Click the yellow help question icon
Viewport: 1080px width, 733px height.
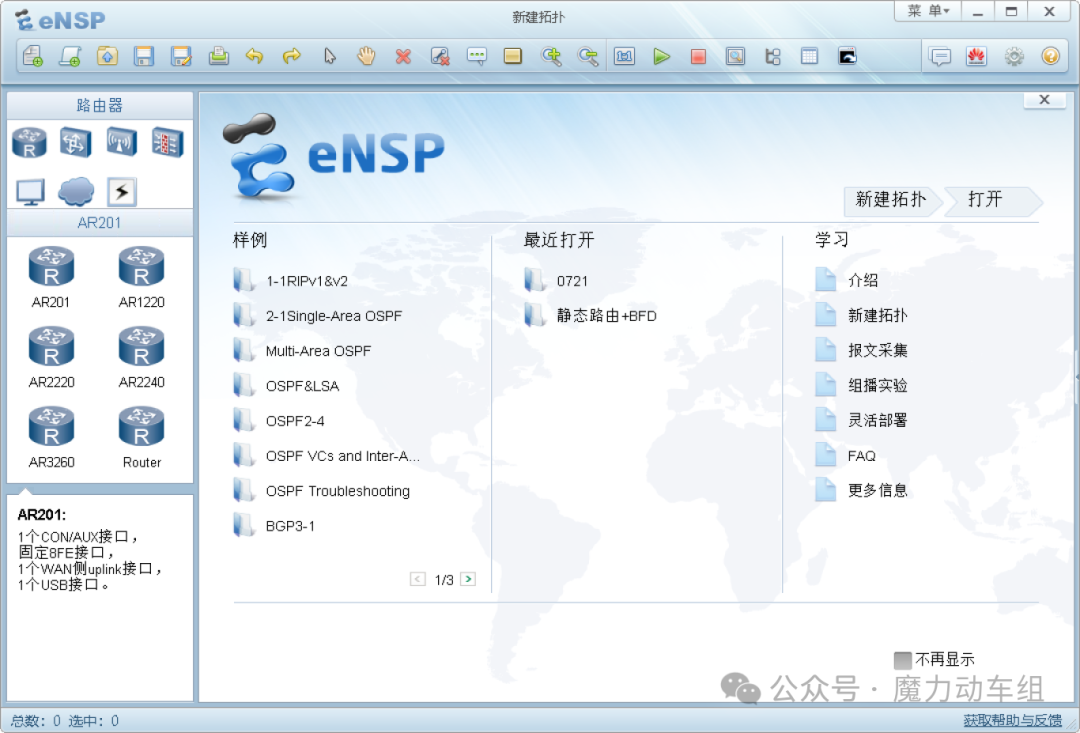[1050, 56]
